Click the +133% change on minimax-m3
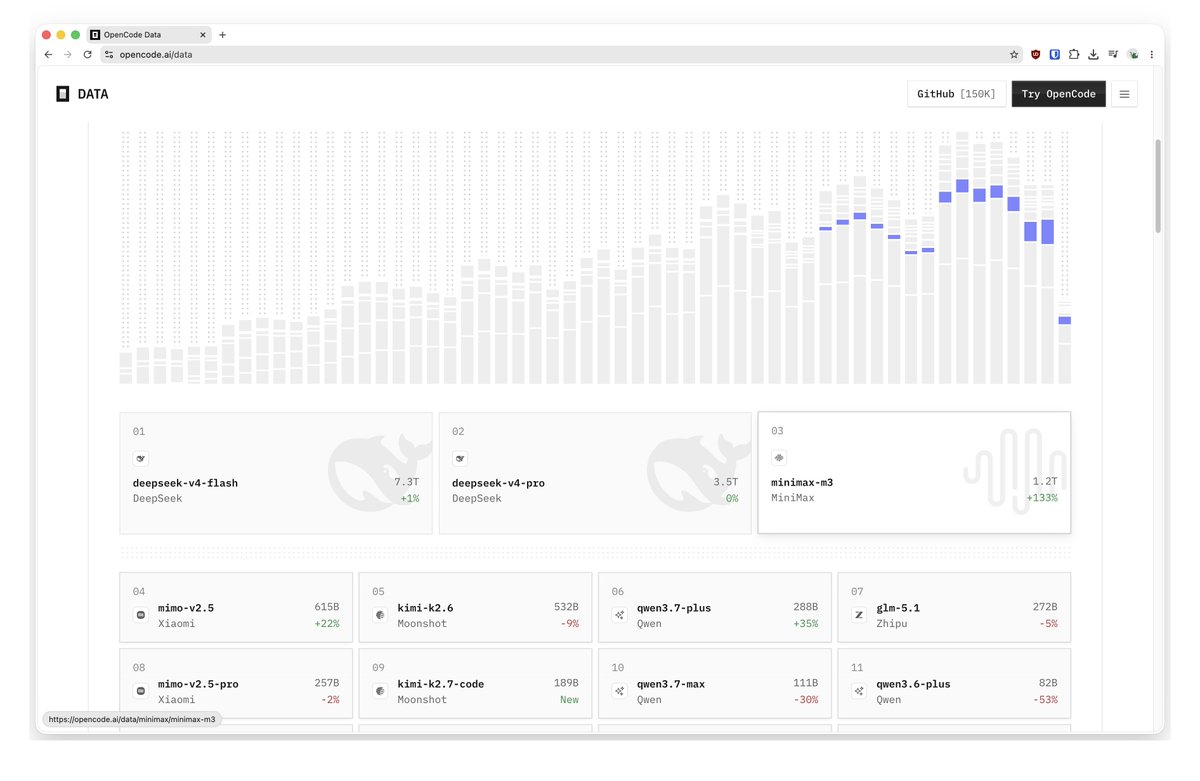This screenshot has width=1200, height=781. [1041, 498]
